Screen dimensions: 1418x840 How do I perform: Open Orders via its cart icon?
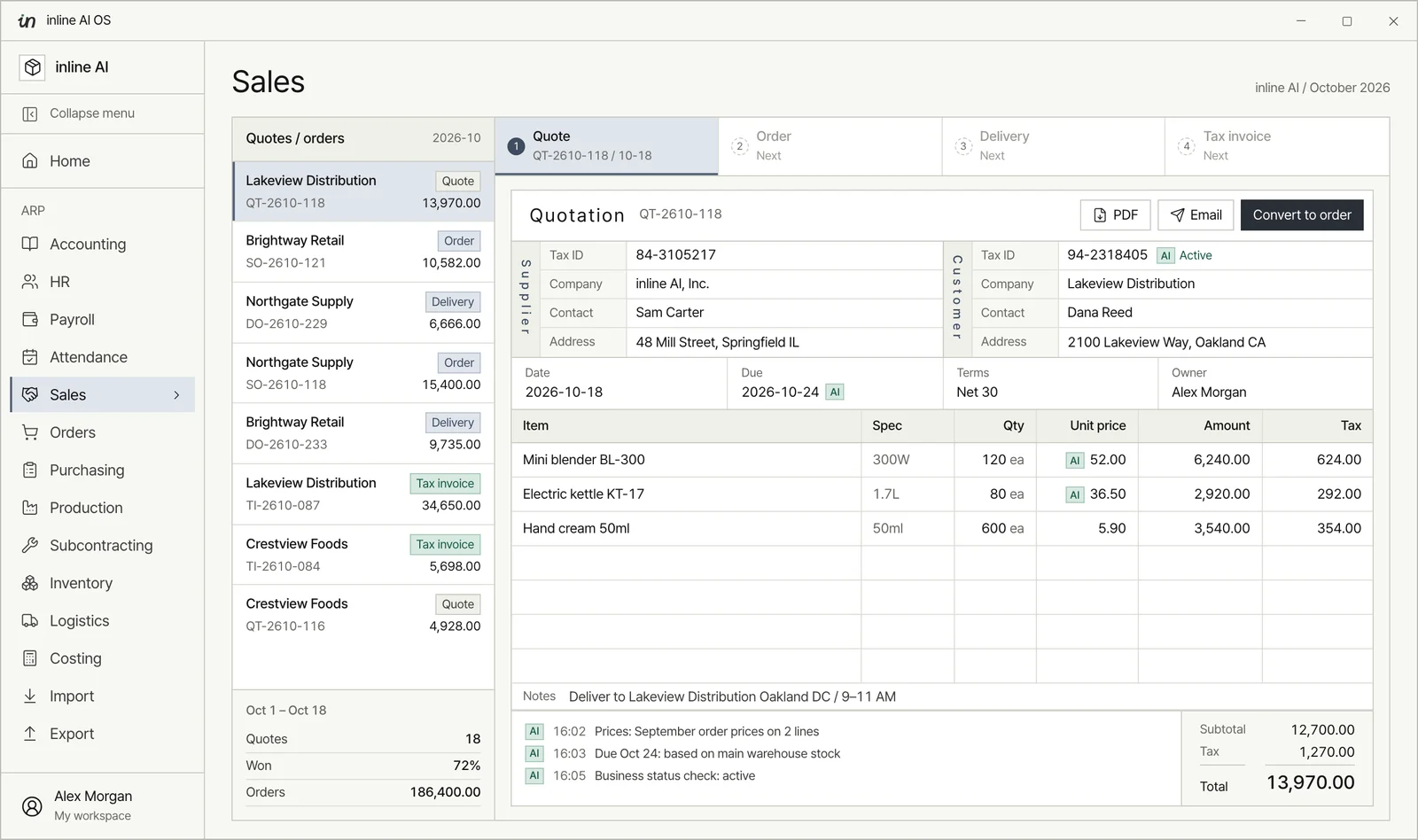[30, 432]
